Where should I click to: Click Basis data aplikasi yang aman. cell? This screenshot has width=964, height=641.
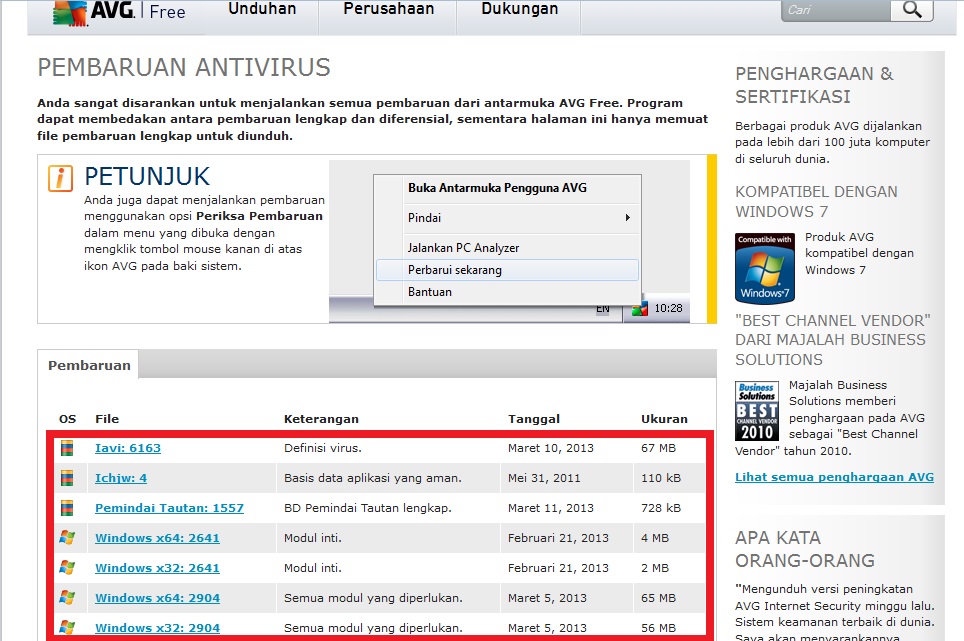click(x=373, y=478)
